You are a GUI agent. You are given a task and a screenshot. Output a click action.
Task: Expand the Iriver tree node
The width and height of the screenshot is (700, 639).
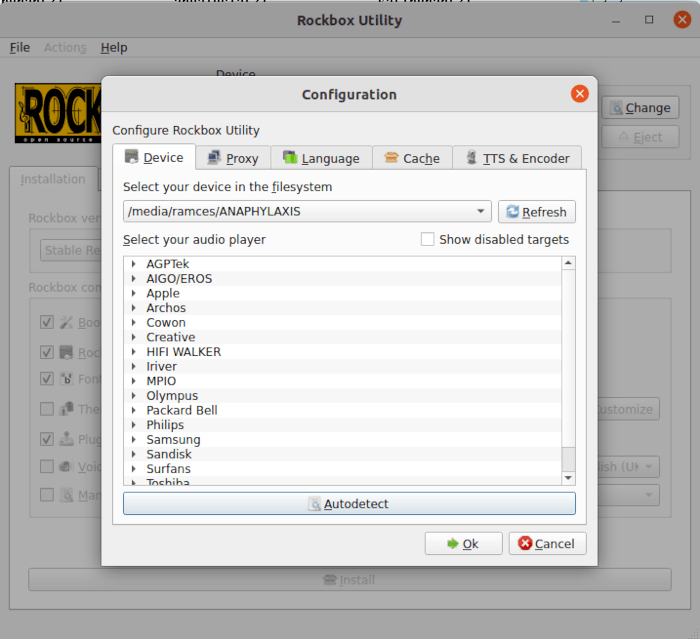tap(133, 367)
